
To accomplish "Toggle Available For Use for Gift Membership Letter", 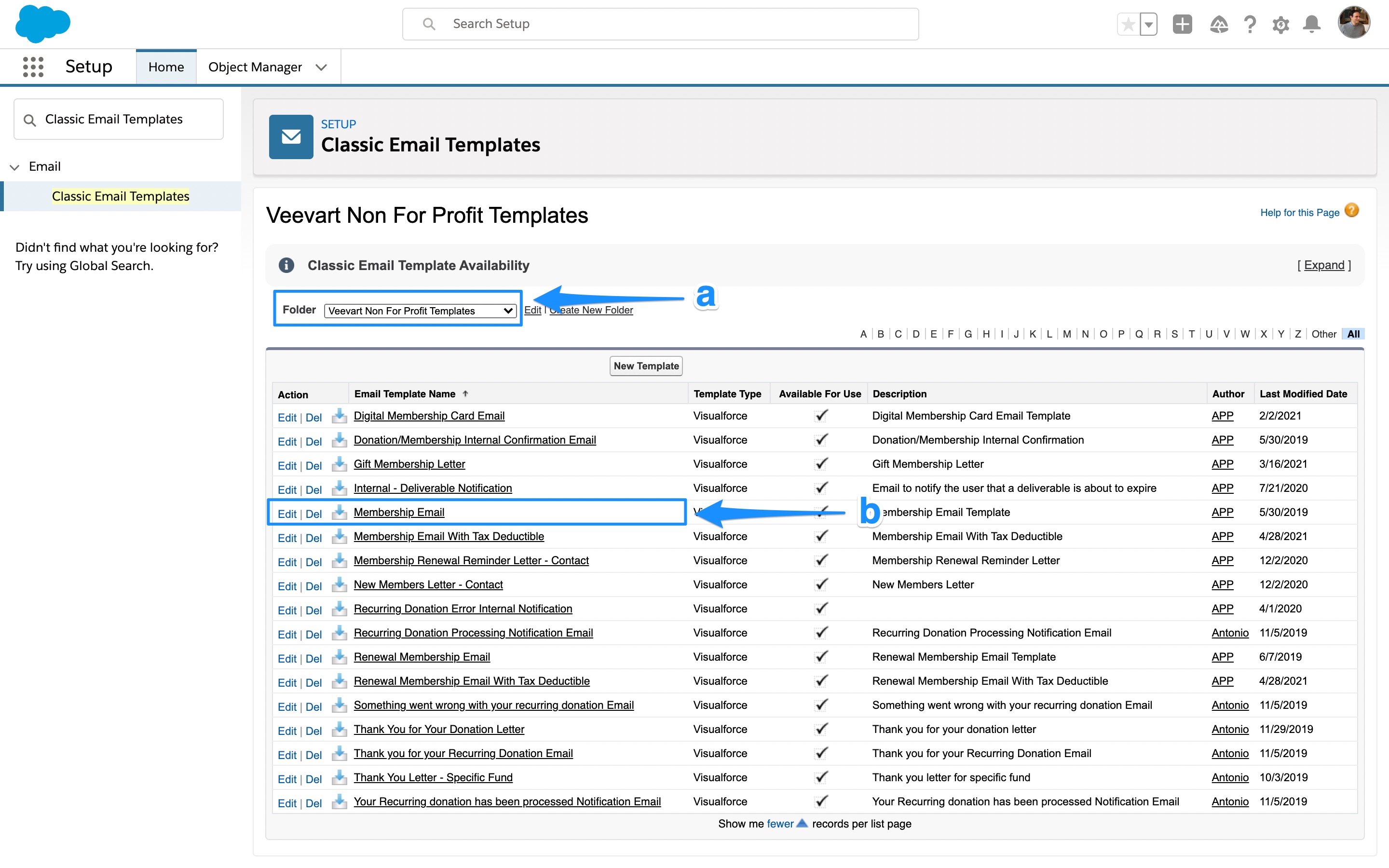I will 821,463.
